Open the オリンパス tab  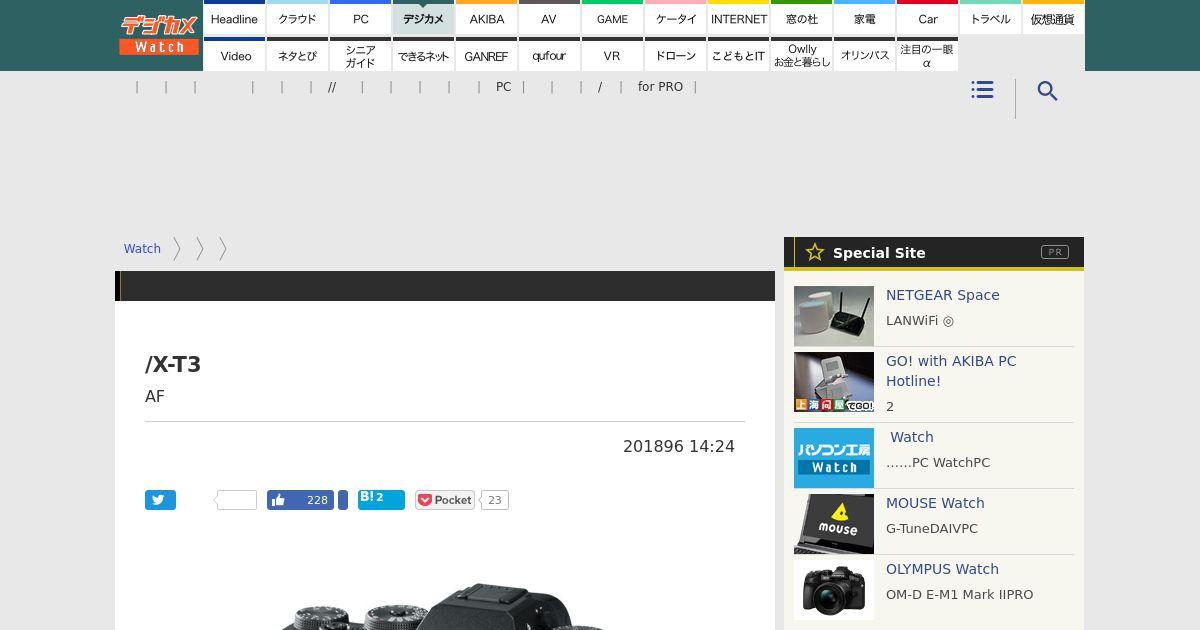point(864,55)
